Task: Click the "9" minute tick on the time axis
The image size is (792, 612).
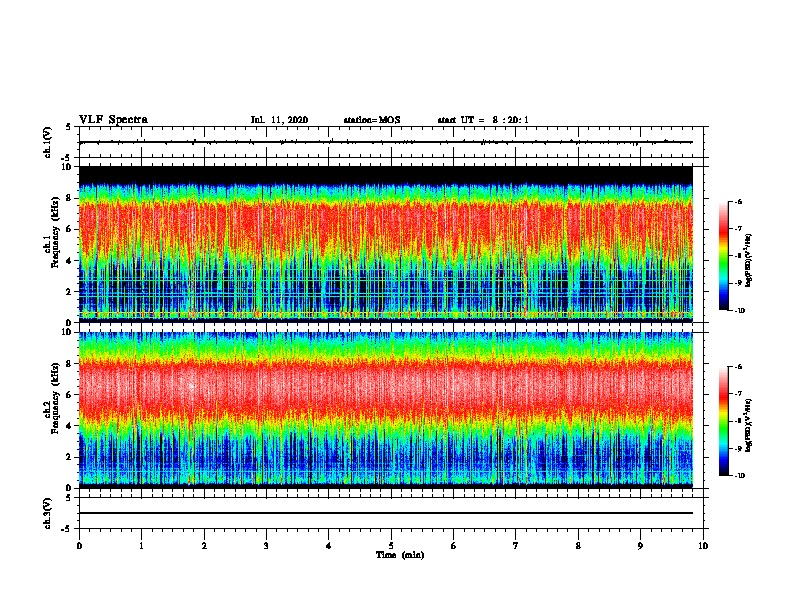Action: (640, 546)
